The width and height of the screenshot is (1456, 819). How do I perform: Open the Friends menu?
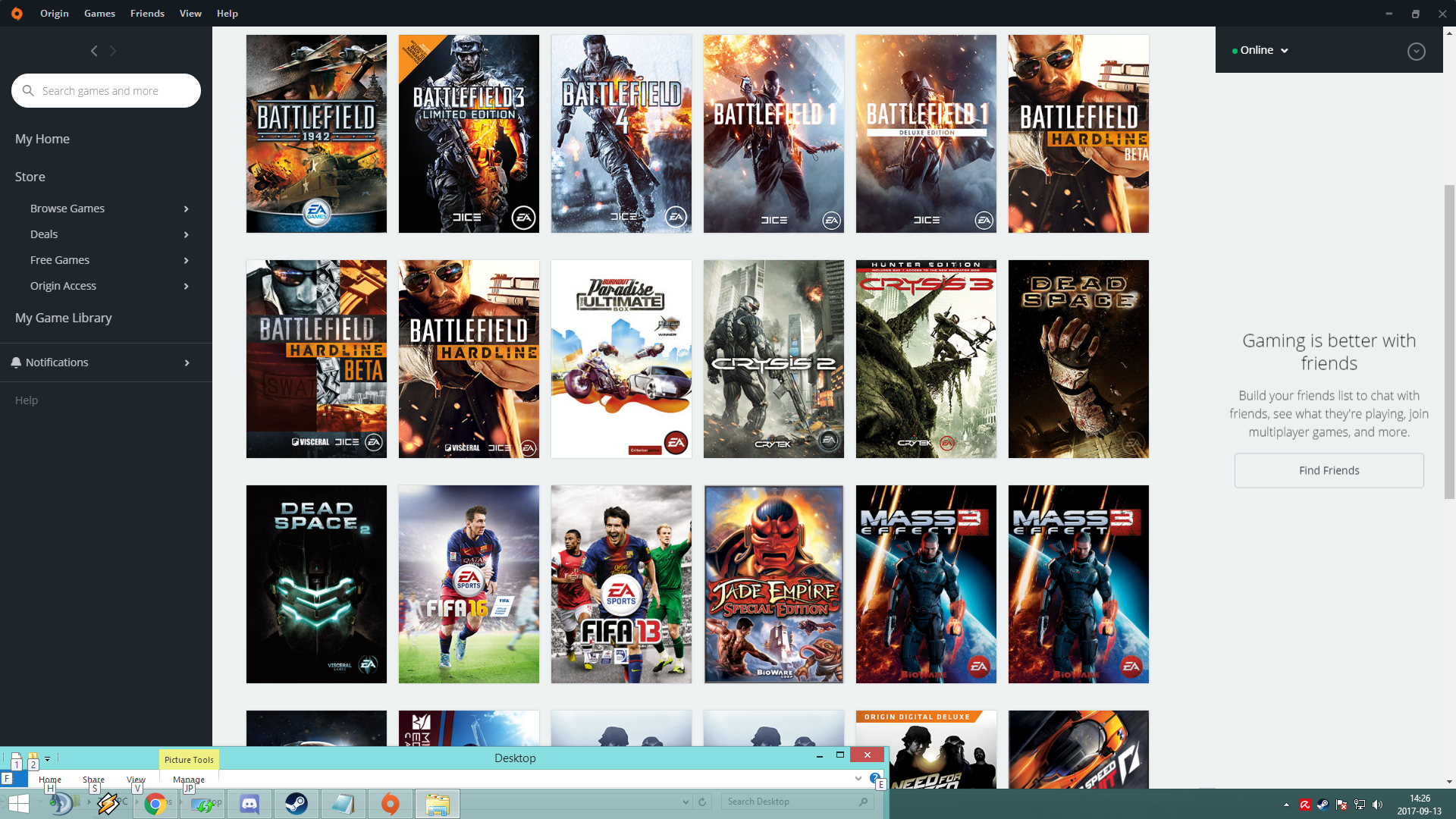147,13
